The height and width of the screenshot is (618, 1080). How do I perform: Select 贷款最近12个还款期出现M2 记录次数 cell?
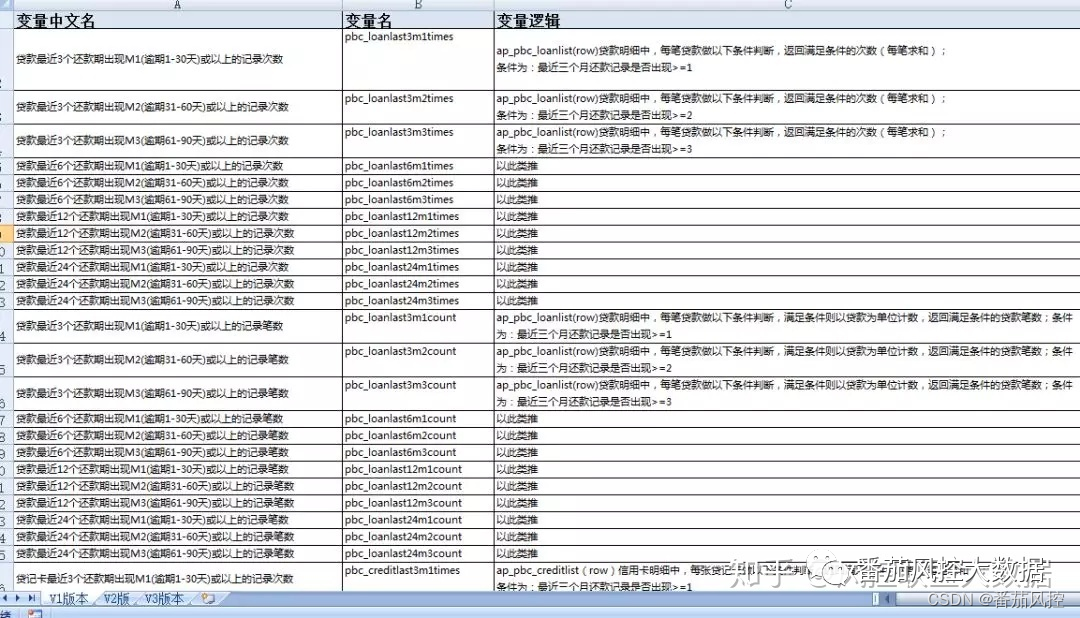pyautogui.click(x=178, y=234)
